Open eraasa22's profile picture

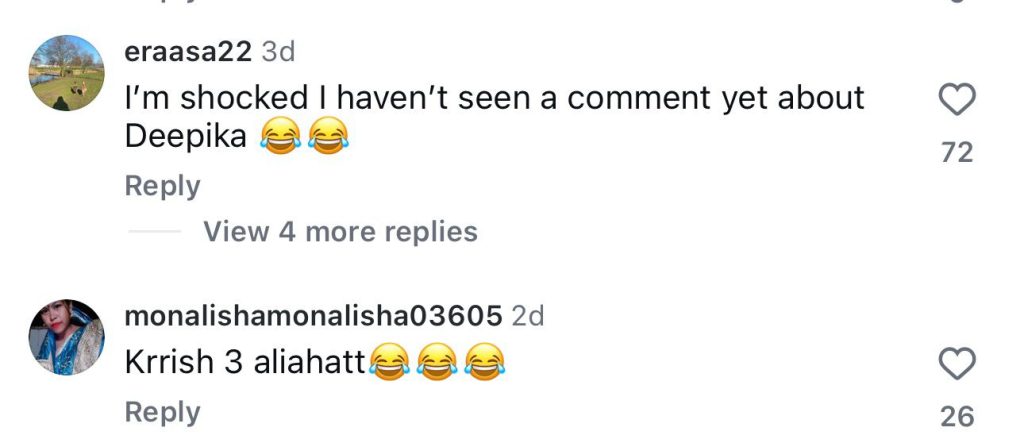coord(67,73)
